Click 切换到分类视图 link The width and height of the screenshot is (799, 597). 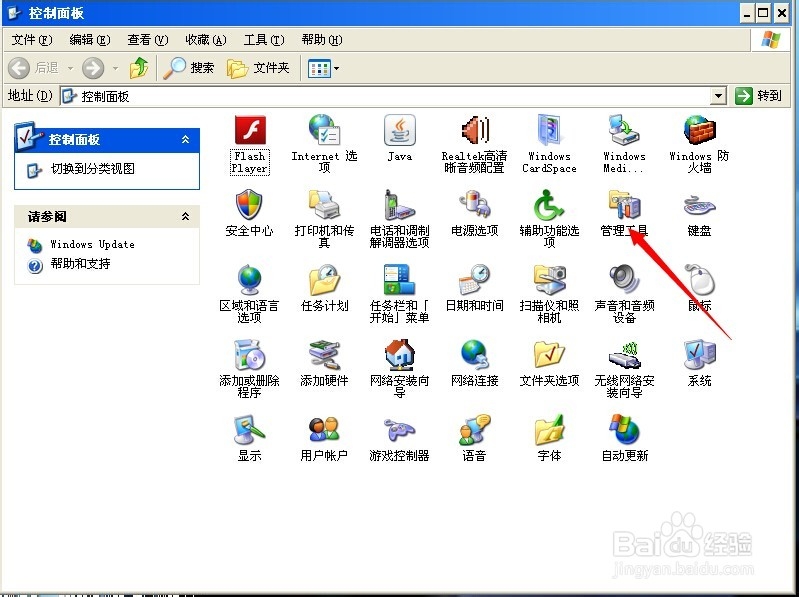tap(93, 169)
